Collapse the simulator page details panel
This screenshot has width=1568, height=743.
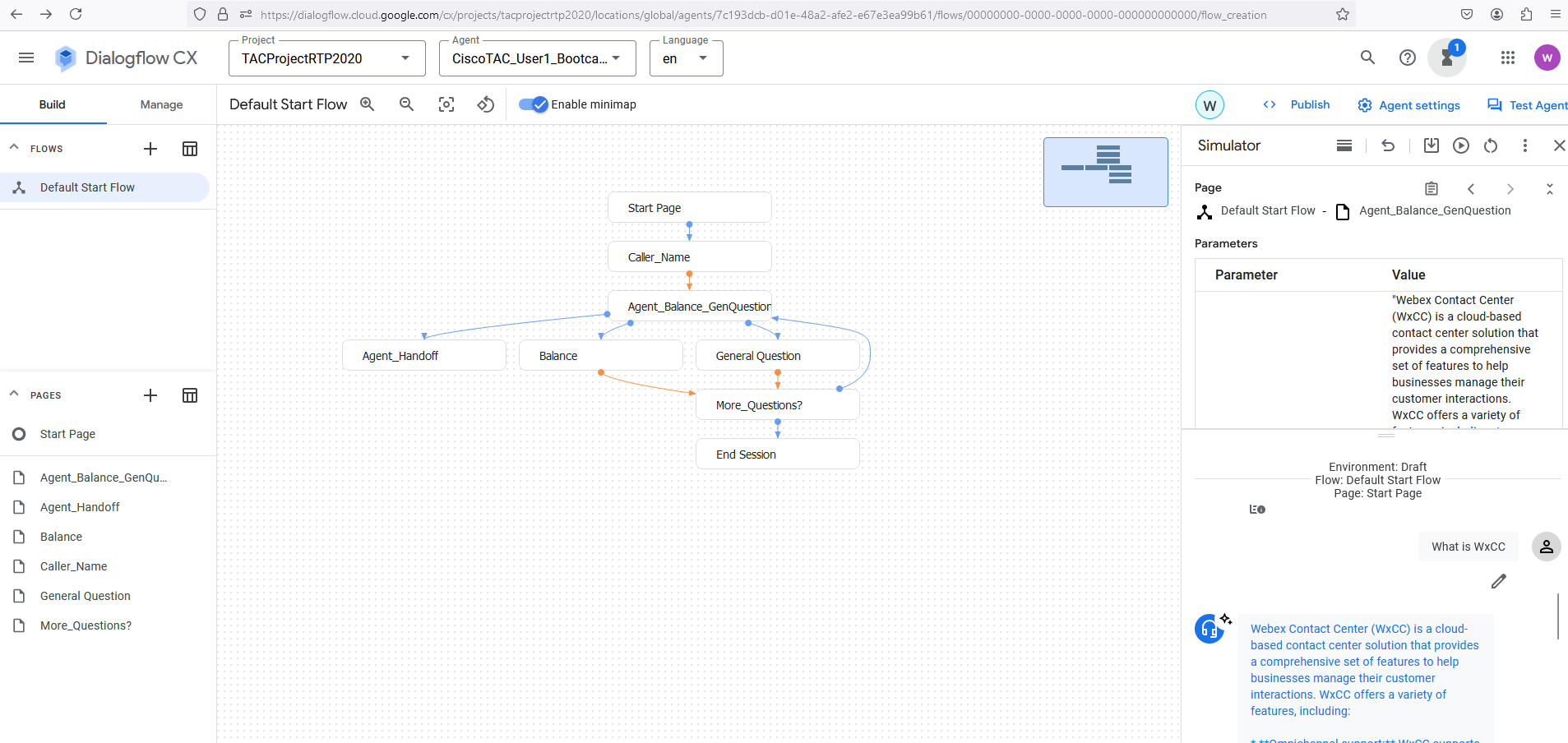tap(1550, 189)
